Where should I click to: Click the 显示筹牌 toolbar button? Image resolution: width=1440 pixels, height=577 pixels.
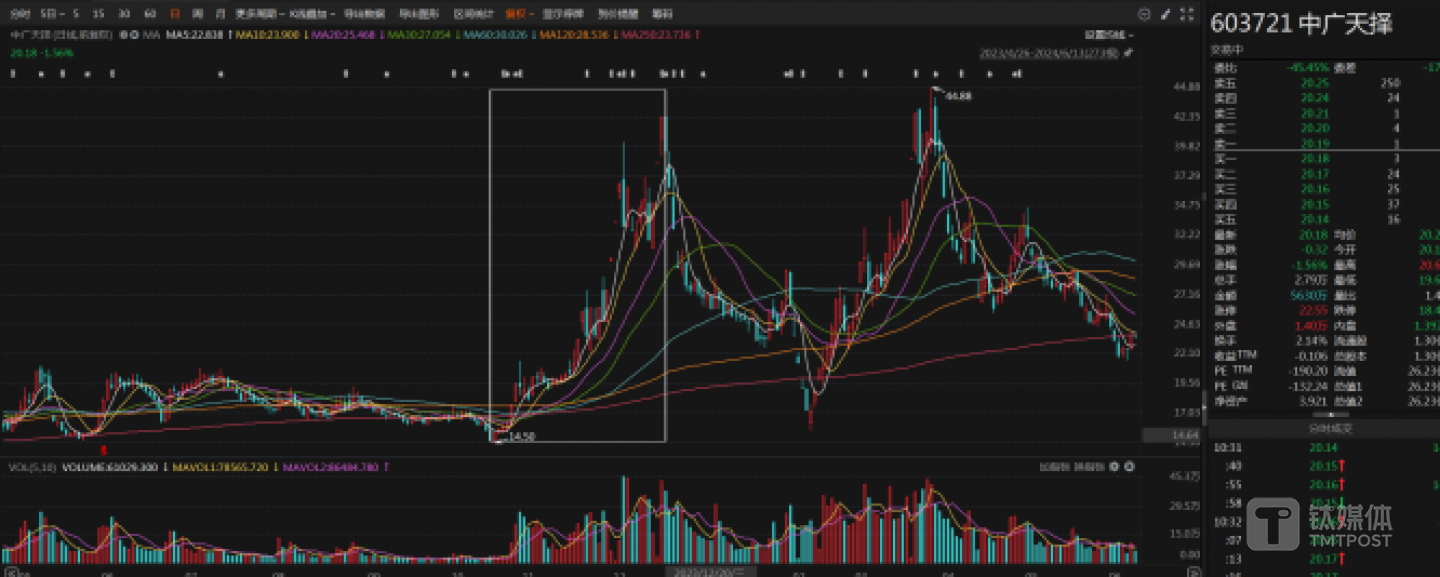click(563, 14)
